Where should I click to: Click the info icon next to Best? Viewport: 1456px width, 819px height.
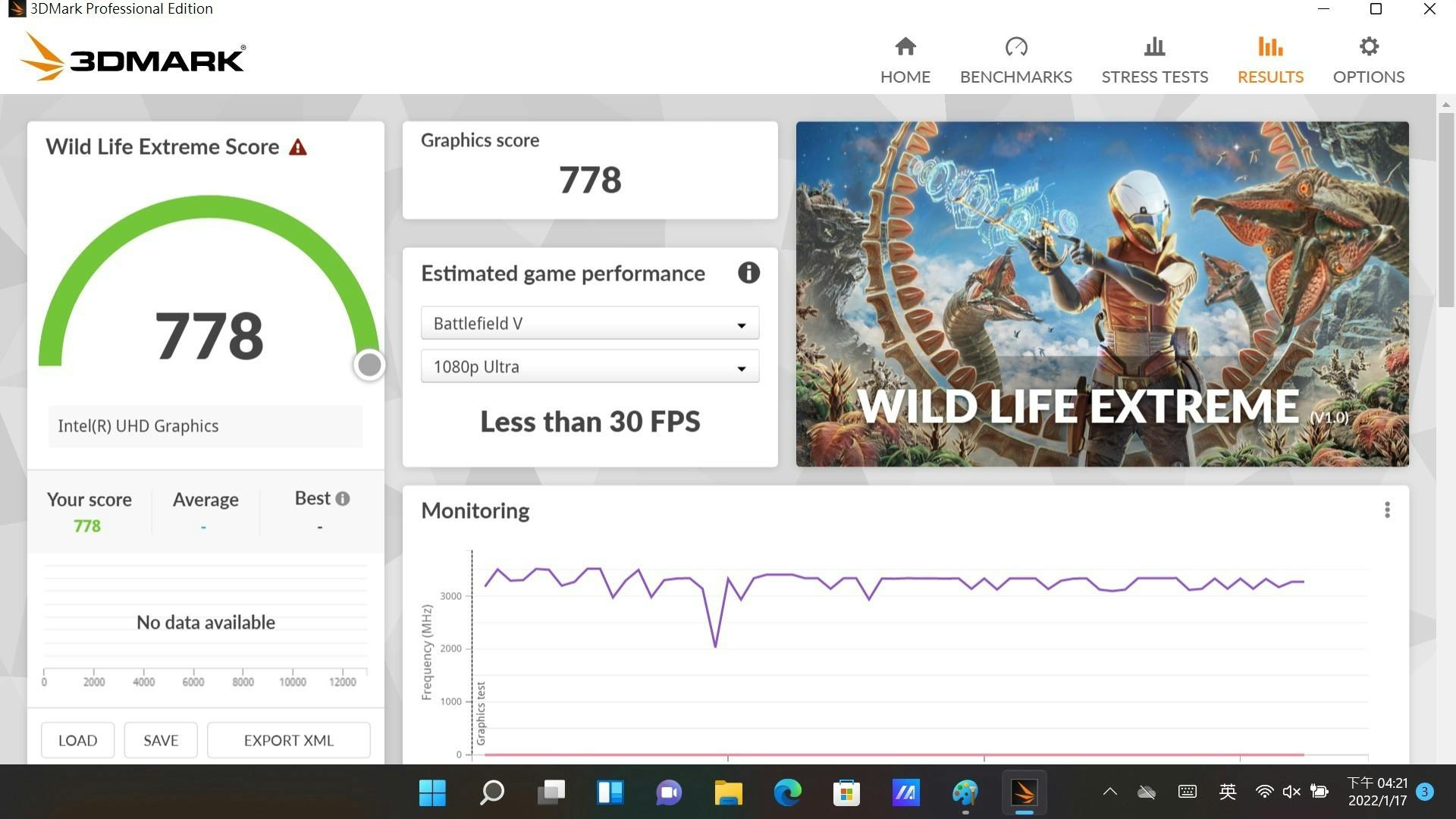(x=343, y=499)
